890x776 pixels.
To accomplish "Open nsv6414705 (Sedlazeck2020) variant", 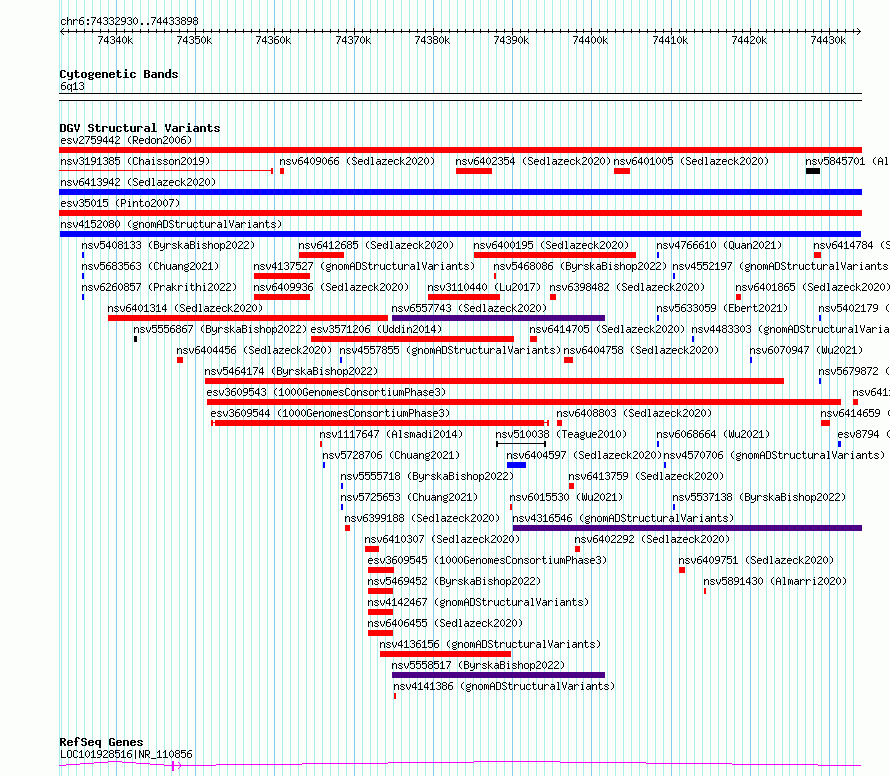I will pyautogui.click(x=607, y=329).
